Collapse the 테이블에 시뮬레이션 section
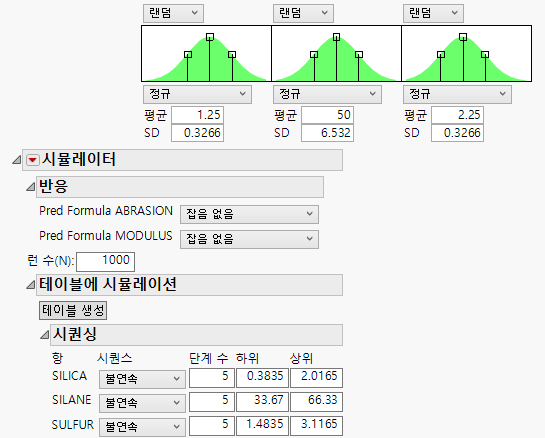The image size is (545, 438). tap(31, 285)
